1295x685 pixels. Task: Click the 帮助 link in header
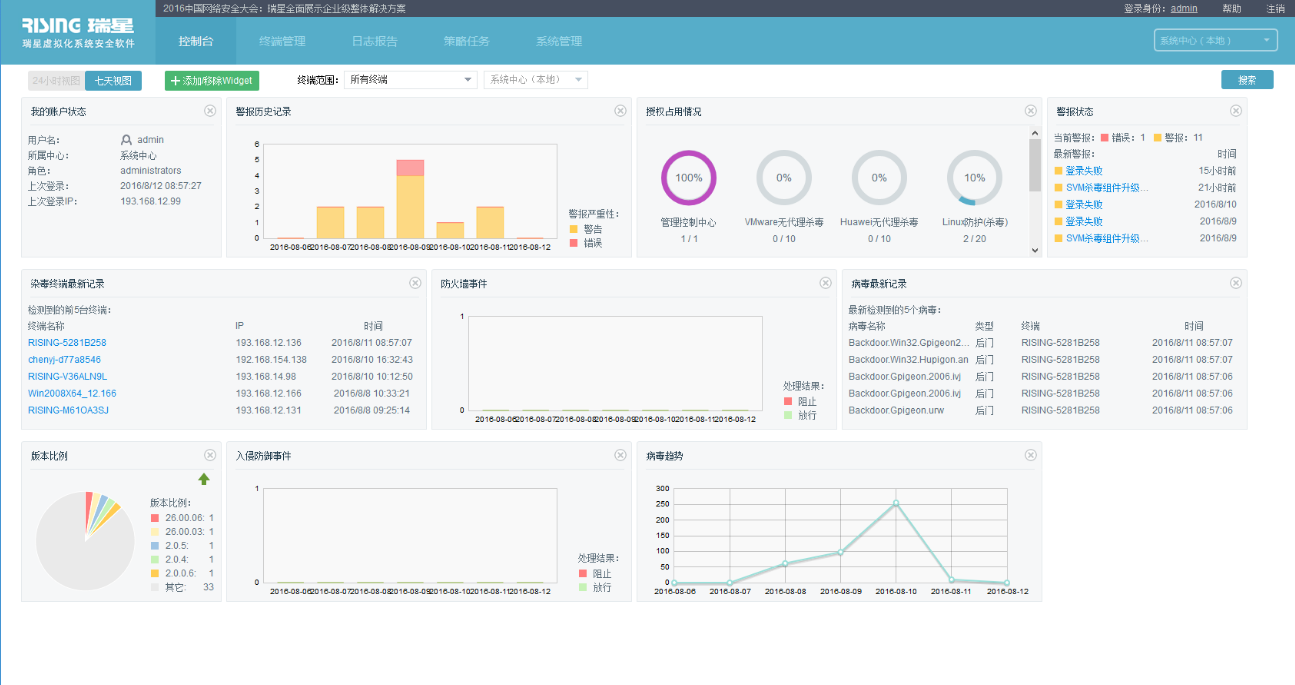click(x=1232, y=8)
